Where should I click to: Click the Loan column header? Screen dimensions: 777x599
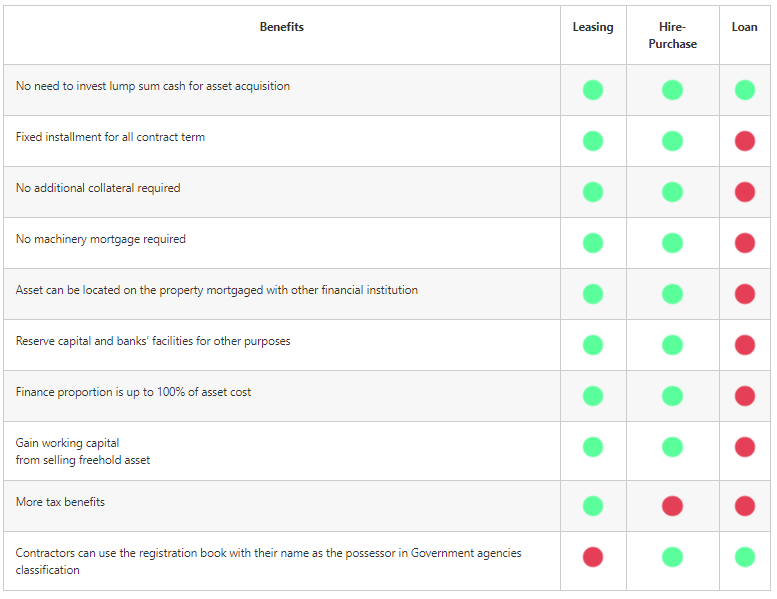coord(744,27)
